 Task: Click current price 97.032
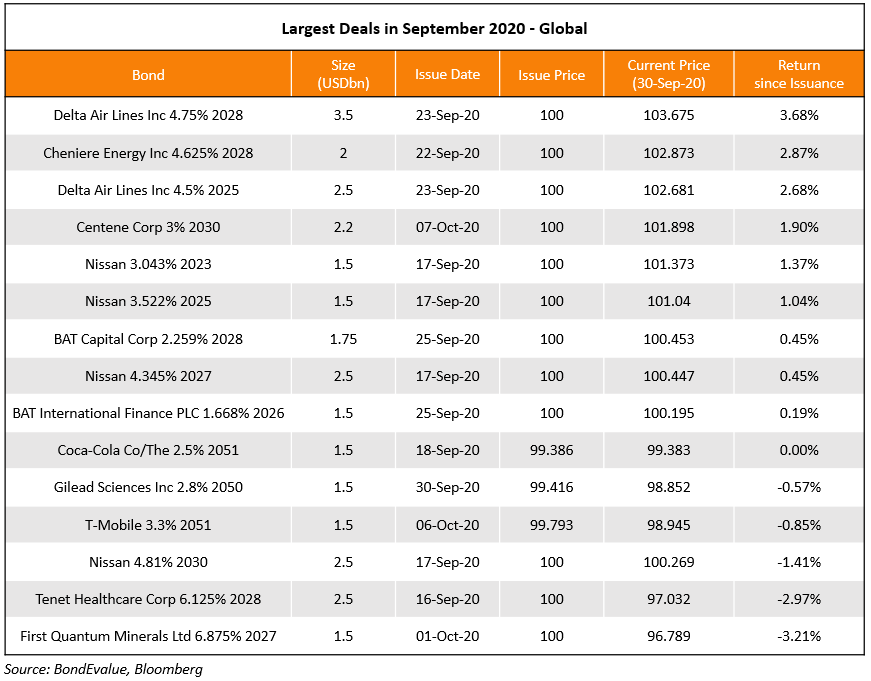[x=669, y=599]
